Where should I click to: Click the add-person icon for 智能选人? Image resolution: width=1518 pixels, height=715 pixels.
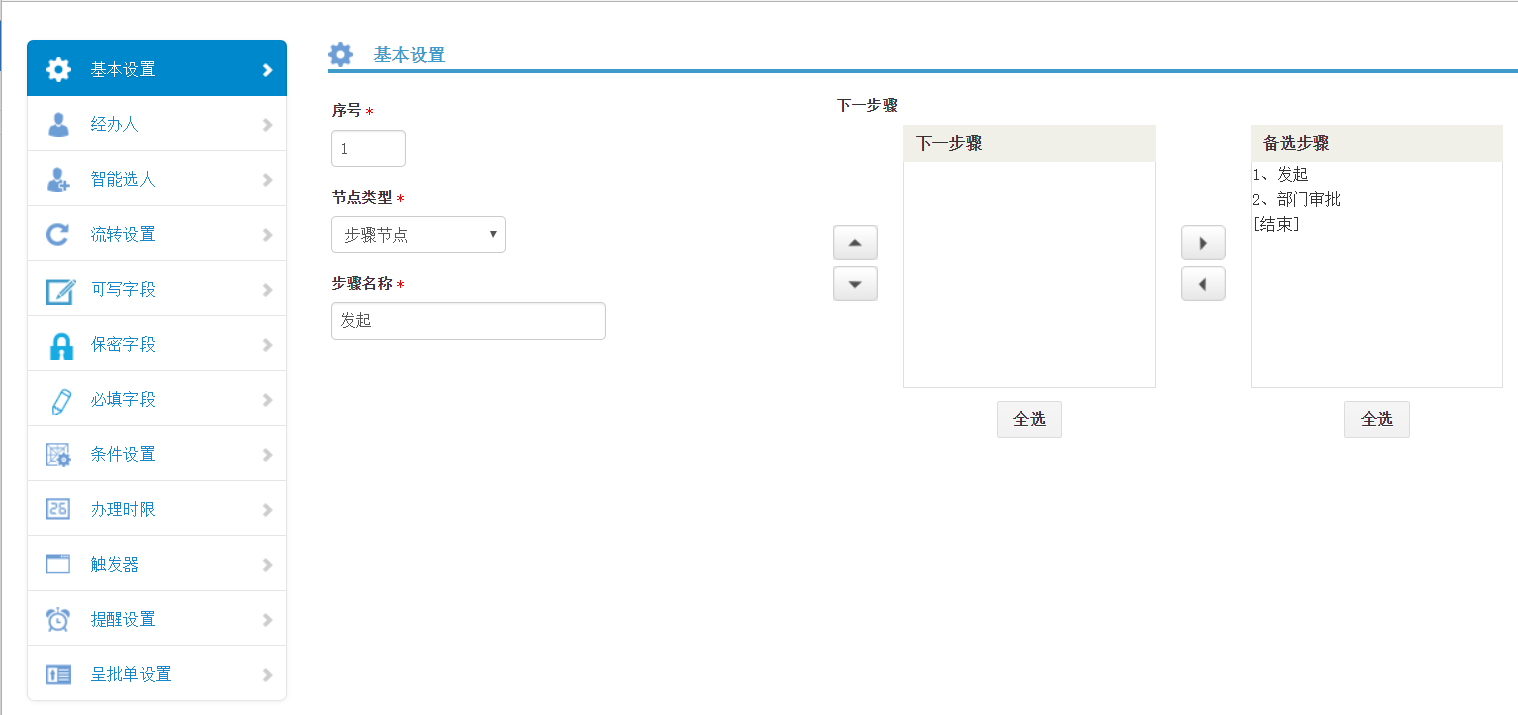click(x=59, y=179)
